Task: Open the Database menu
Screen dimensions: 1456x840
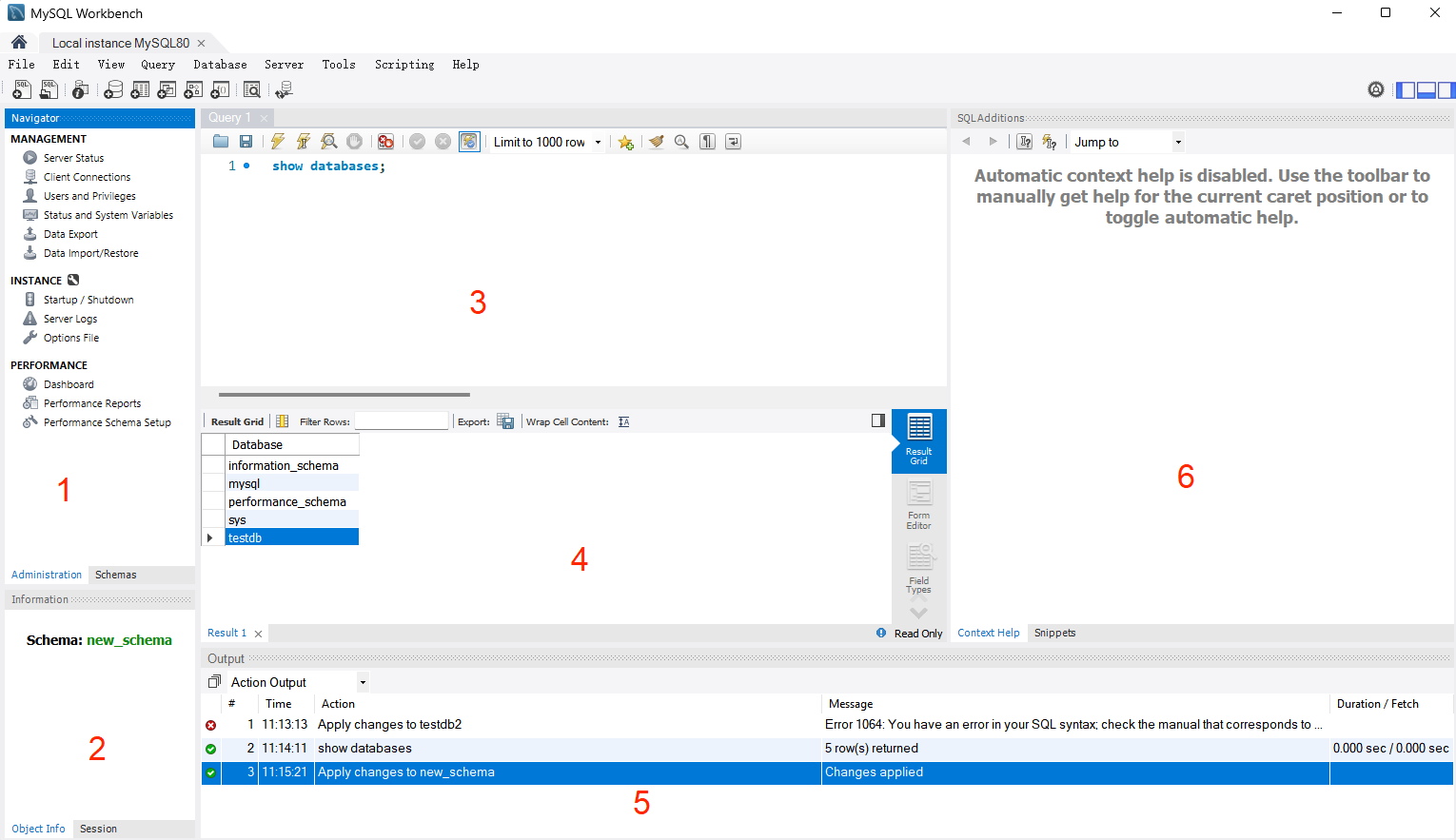Action: (220, 65)
